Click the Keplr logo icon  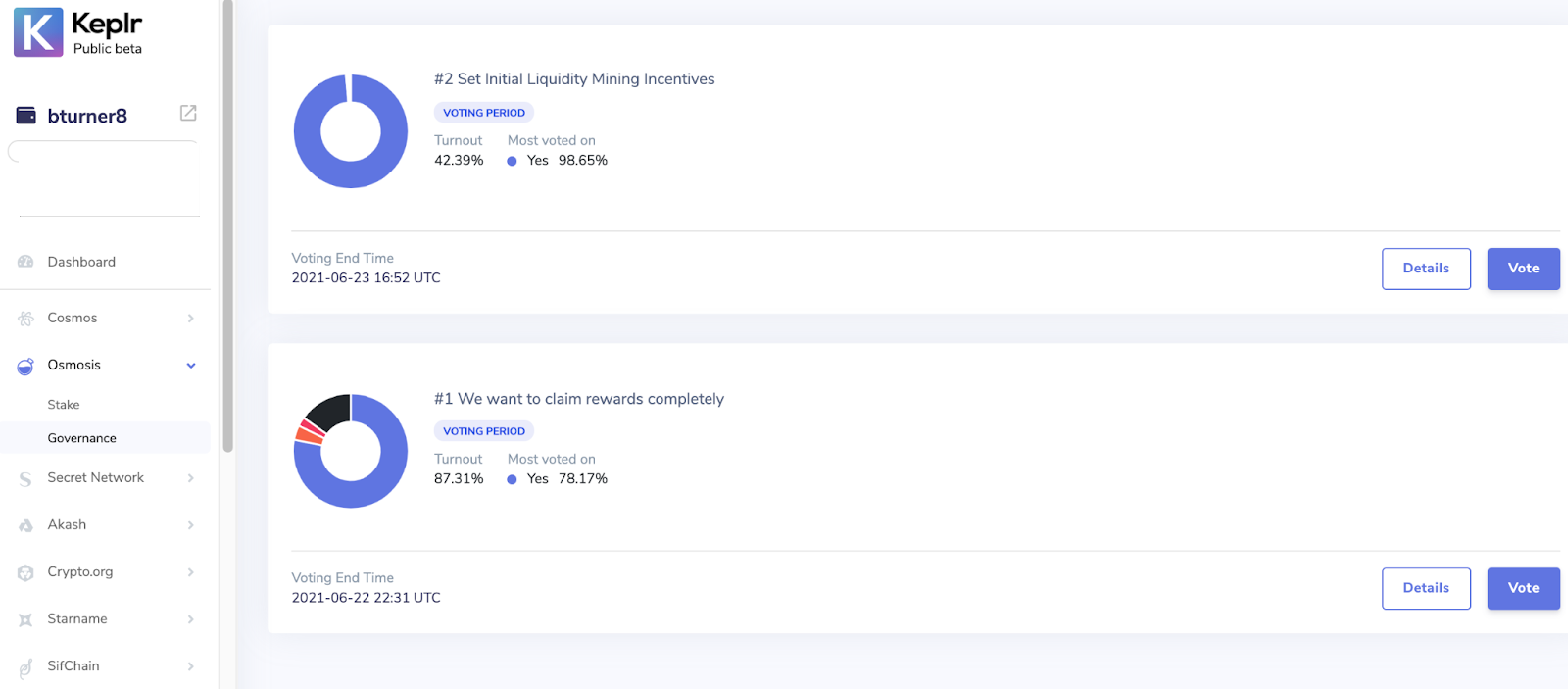[38, 32]
